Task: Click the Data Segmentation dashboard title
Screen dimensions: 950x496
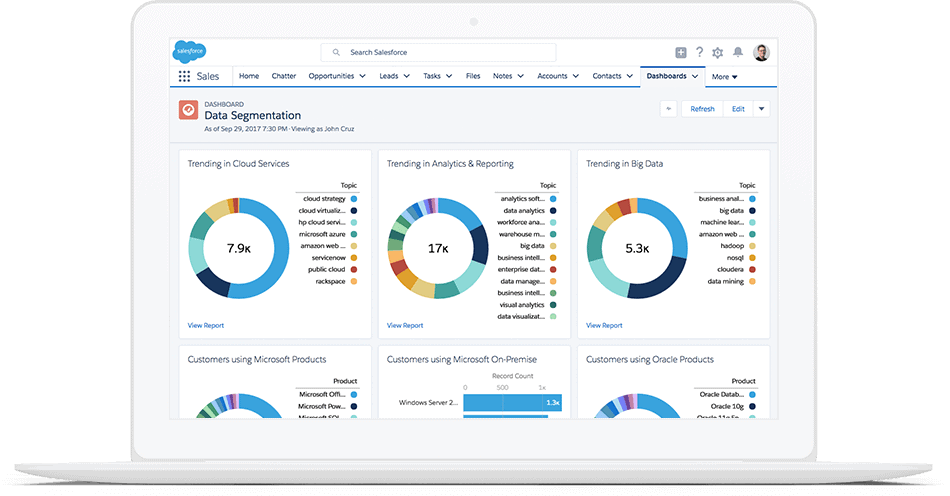Action: (253, 116)
